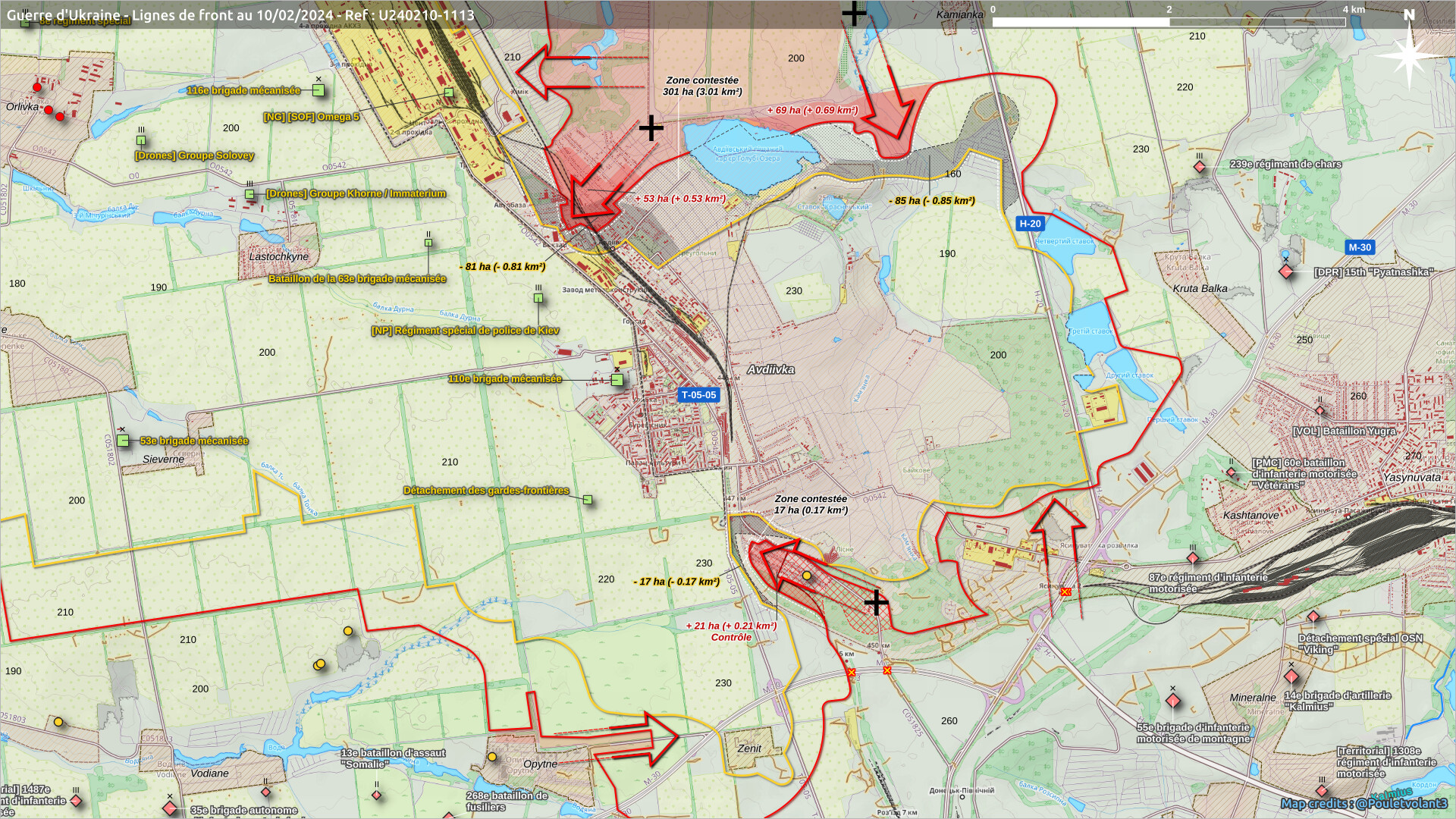Screen dimensions: 1456x819
Task: Click the 239e régiment de chars red diamond
Action: tap(1200, 167)
